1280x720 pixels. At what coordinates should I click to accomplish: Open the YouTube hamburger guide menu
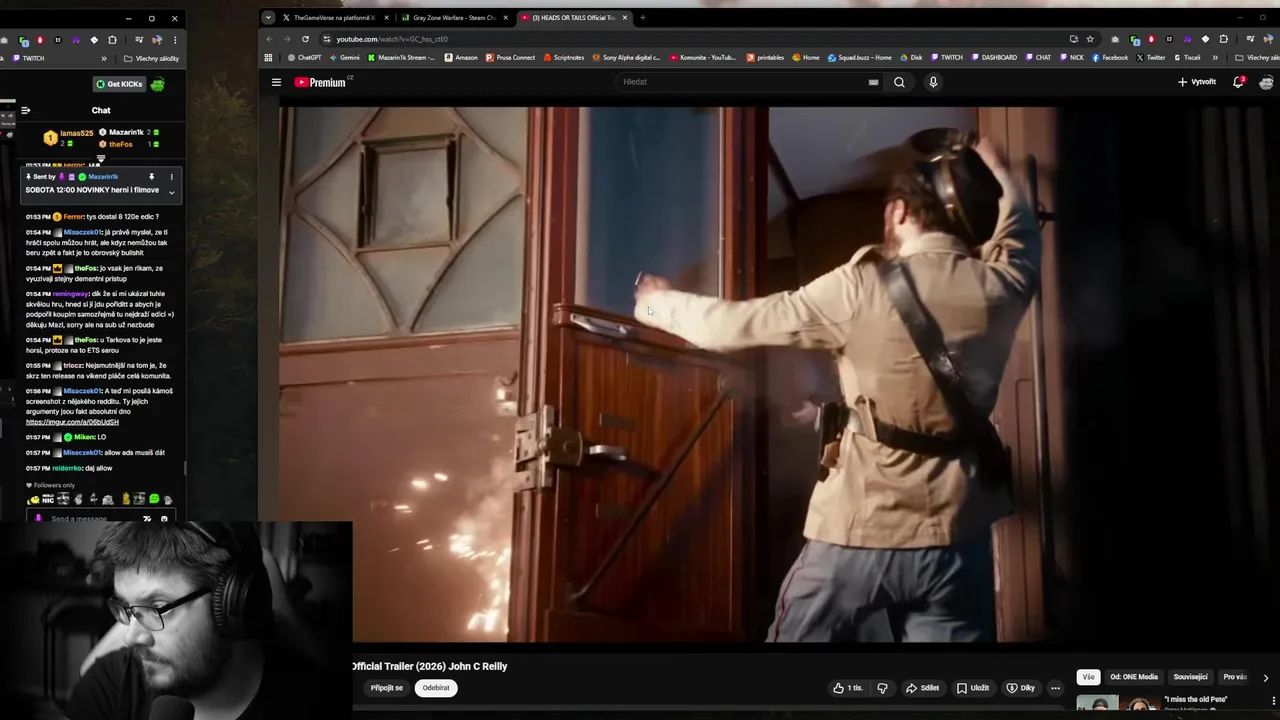276,82
